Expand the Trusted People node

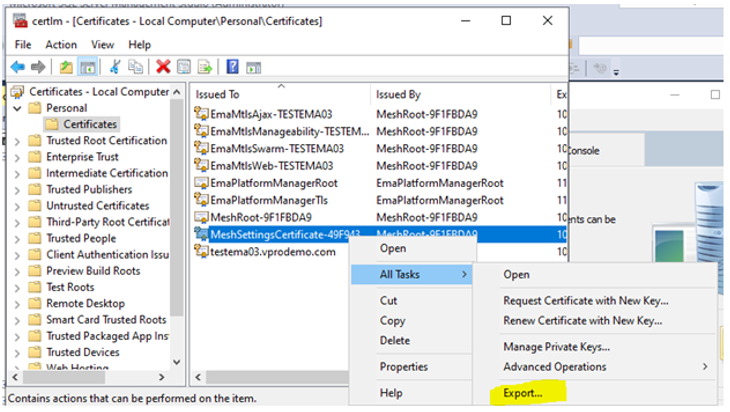coord(17,239)
